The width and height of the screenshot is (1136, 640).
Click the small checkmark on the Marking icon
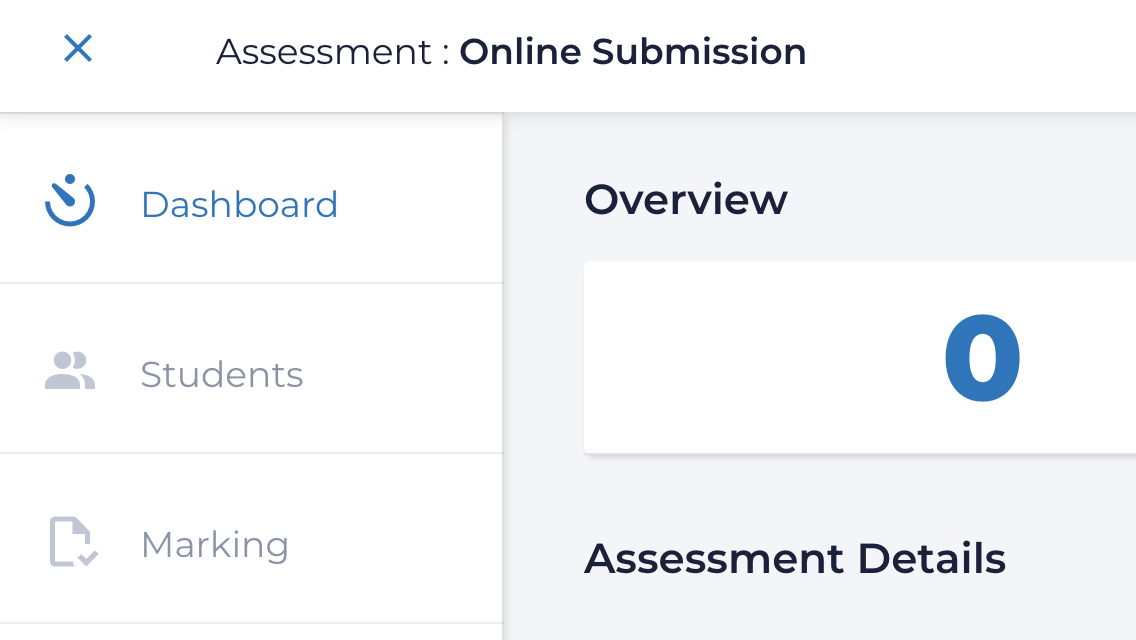click(x=88, y=557)
